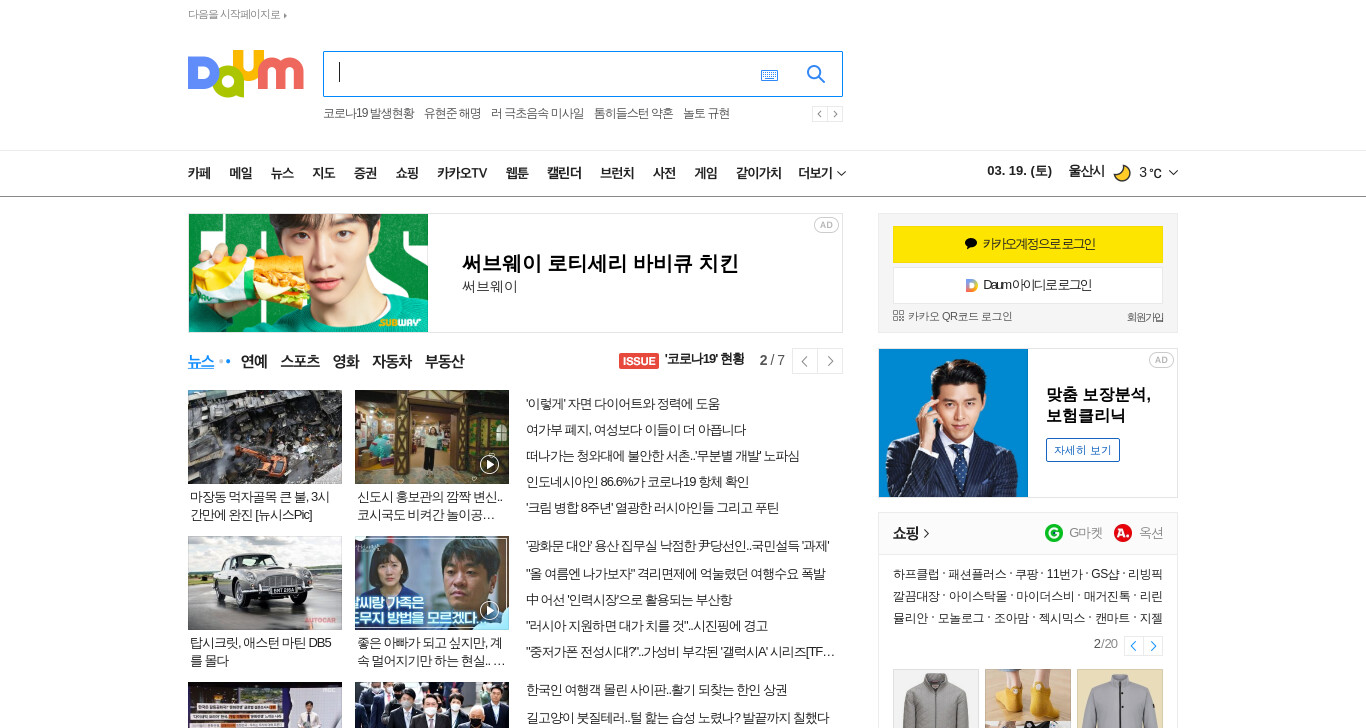Viewport: 1366px width, 728px height.
Task: Open 같이가치 from the navigation bar
Action: (759, 173)
